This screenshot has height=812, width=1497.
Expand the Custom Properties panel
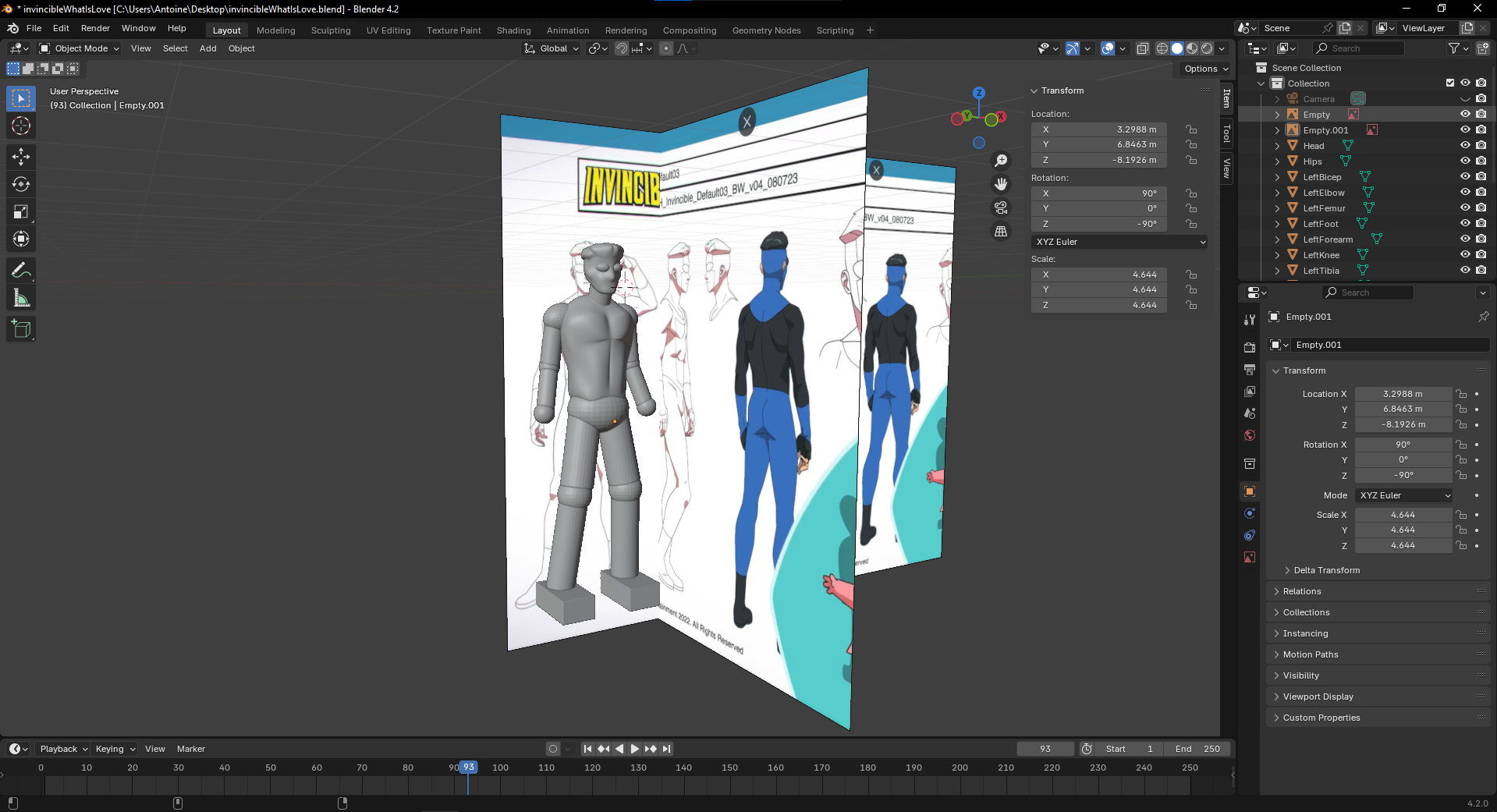coord(1321,718)
